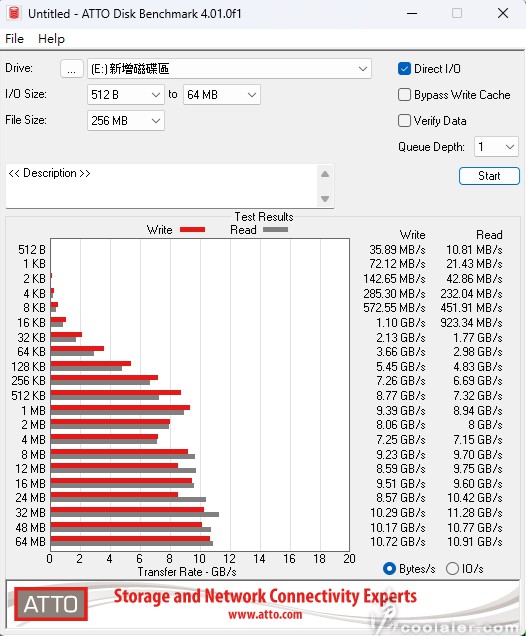Click the 32 KB write value 2.13 GB/s
The height and width of the screenshot is (636, 526).
[x=401, y=337]
